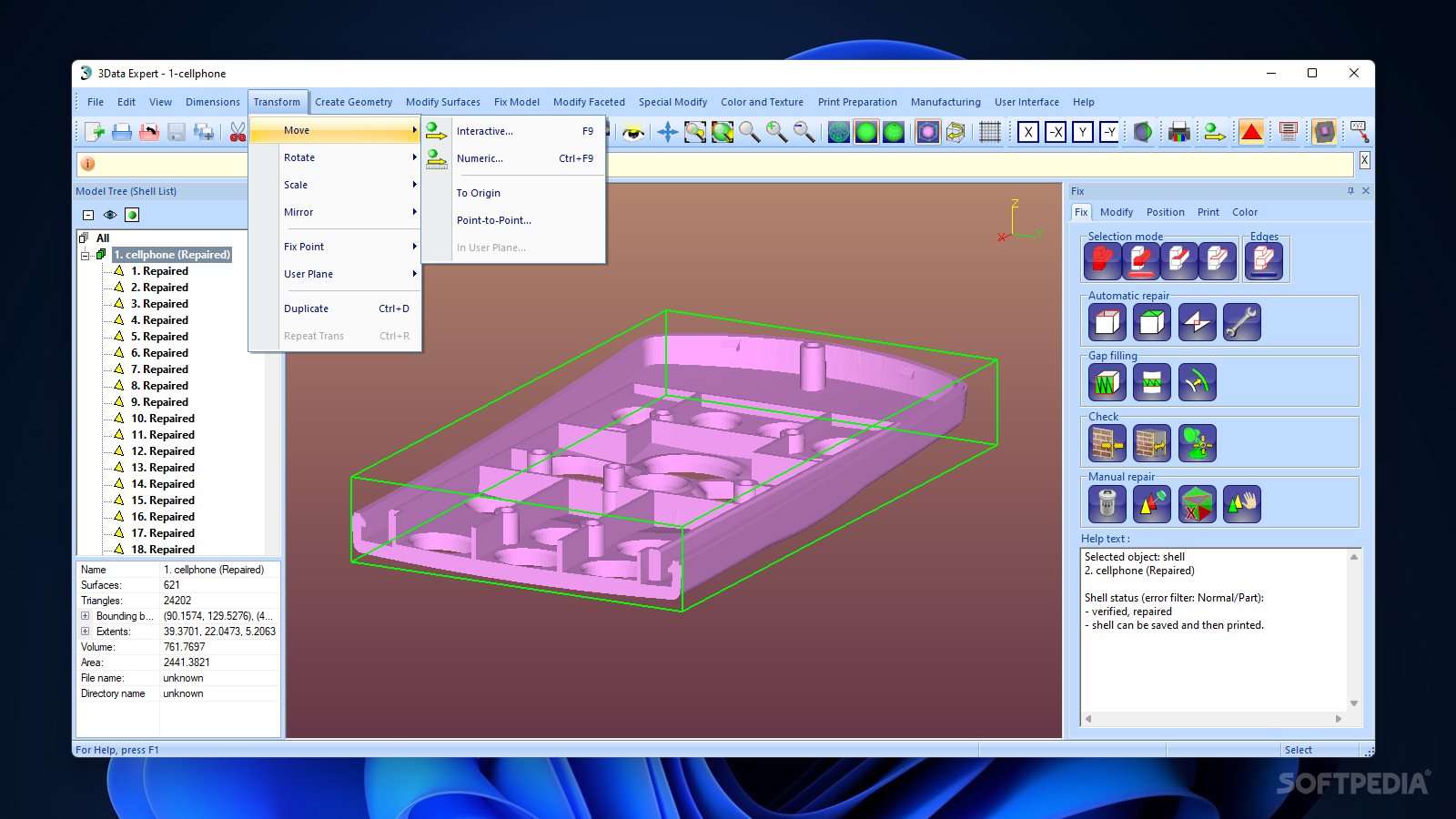1456x819 pixels.
Task: Click the pin icon on Fix panel
Action: click(x=1350, y=191)
